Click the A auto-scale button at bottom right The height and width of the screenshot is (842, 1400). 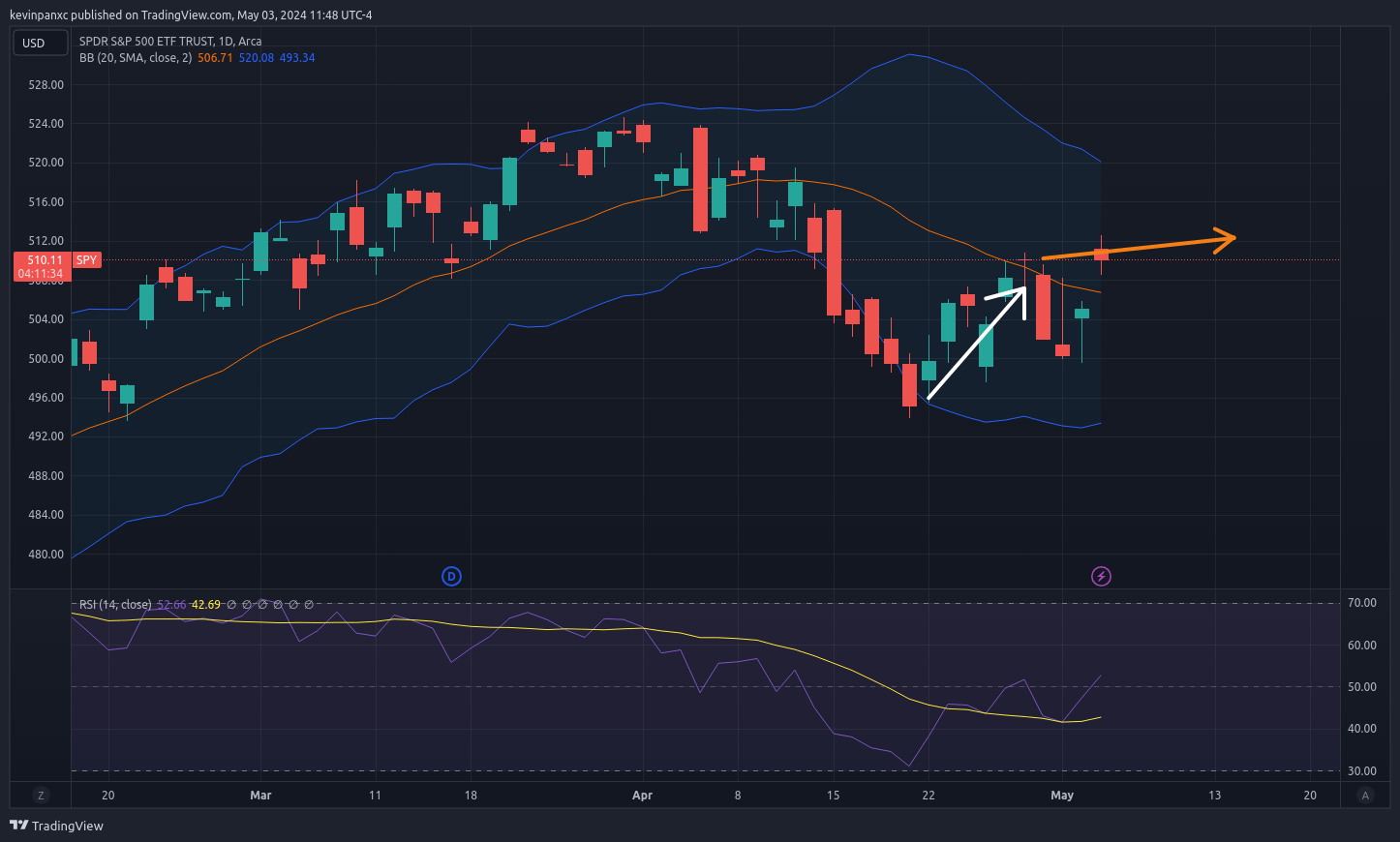click(x=1365, y=796)
